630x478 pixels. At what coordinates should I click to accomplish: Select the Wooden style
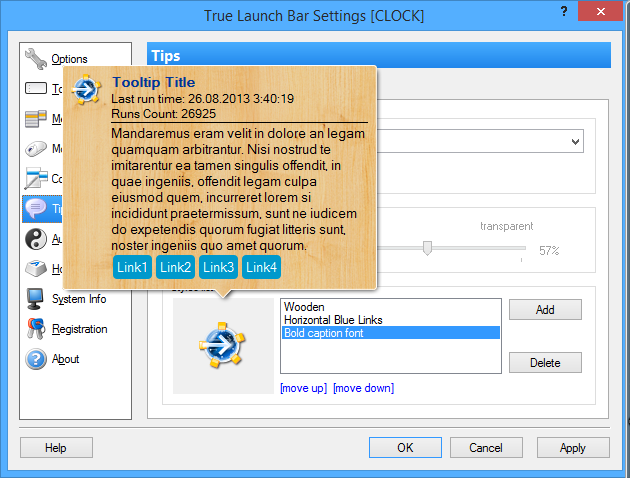304,307
